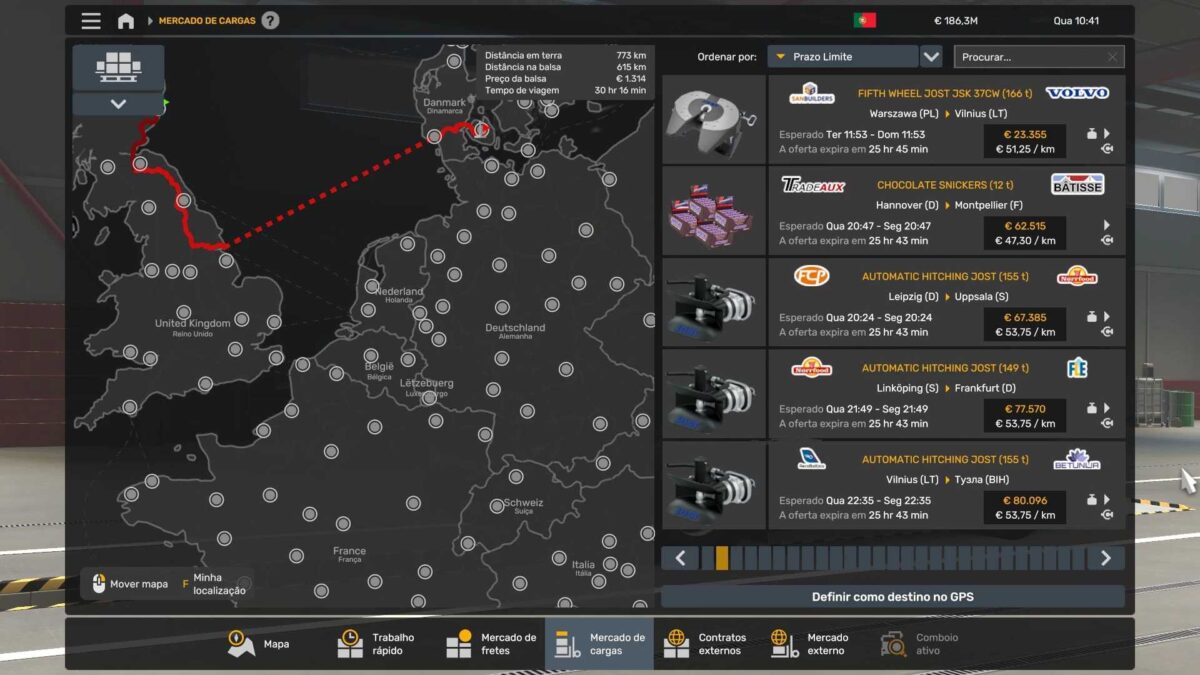This screenshot has width=1200, height=675.
Task: Switch to the Mapa tab
Action: 258,644
